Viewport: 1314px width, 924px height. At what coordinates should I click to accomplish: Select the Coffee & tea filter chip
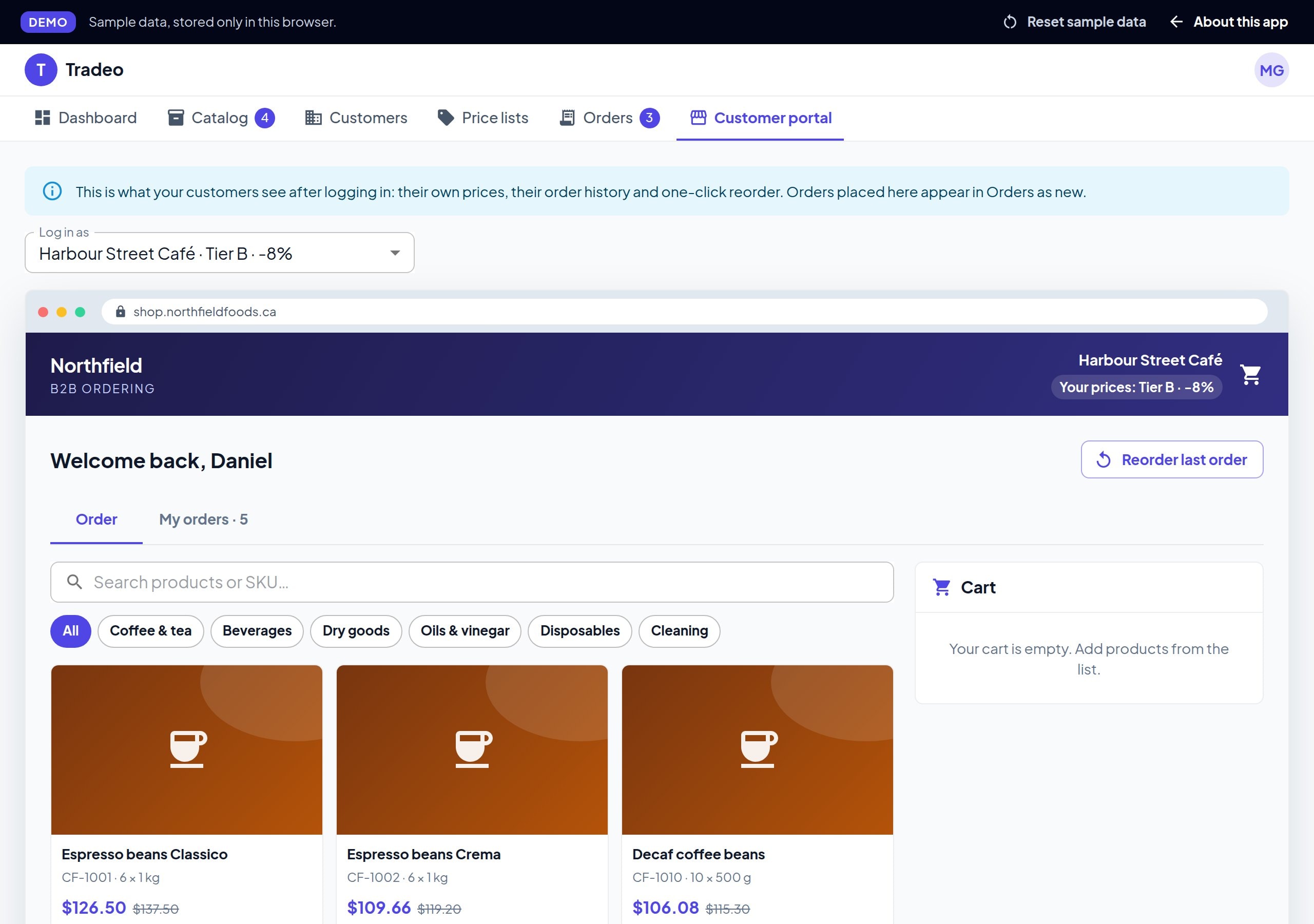pos(150,631)
